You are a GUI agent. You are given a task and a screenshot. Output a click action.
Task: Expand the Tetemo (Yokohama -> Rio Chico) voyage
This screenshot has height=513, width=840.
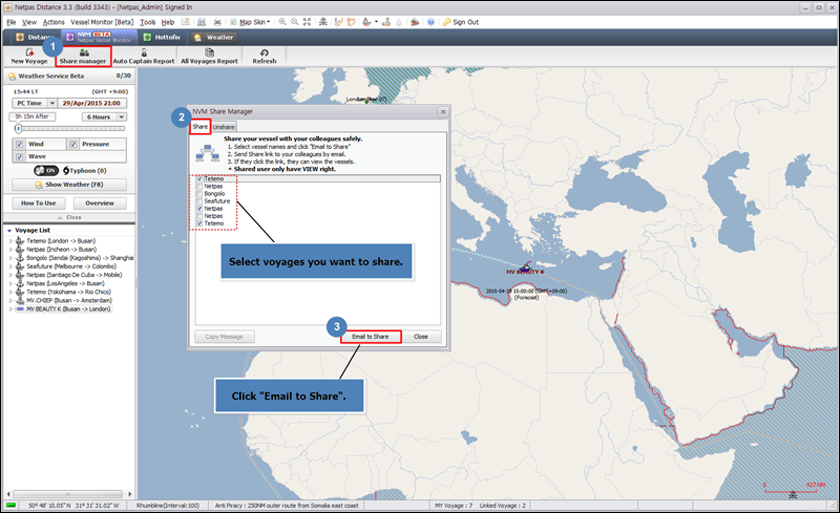tap(10, 292)
